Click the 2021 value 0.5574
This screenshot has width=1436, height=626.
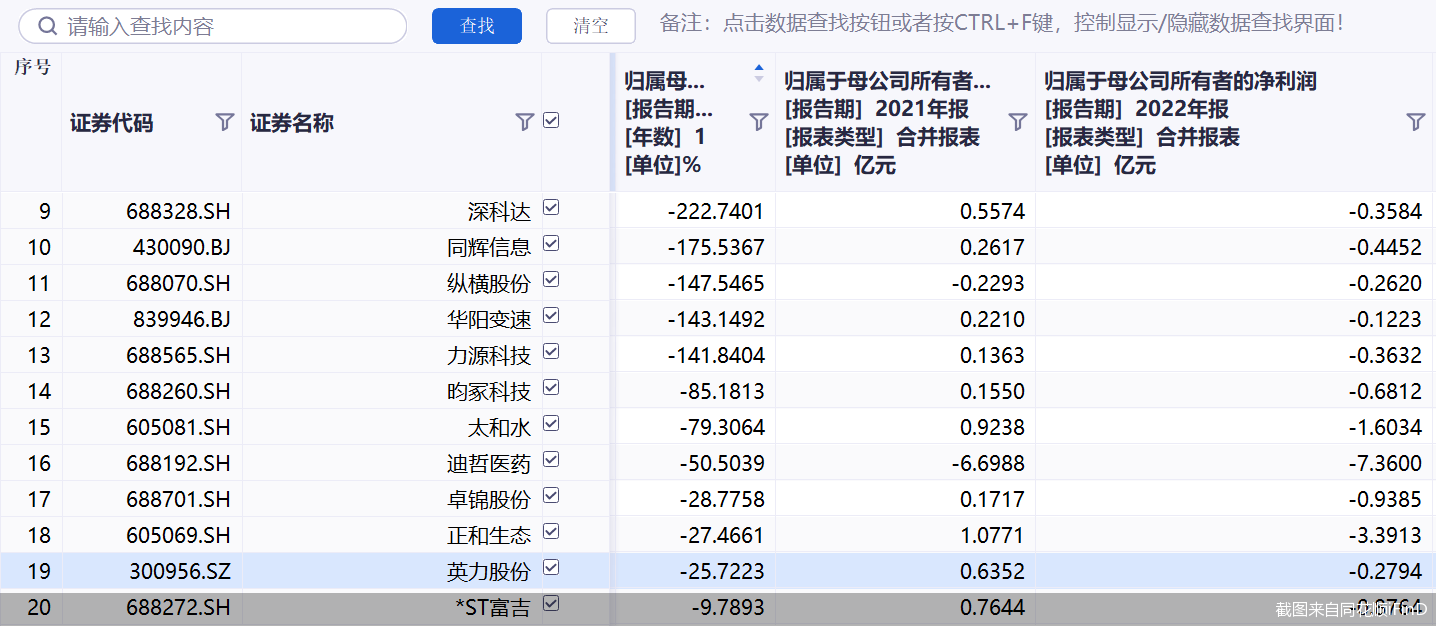click(992, 211)
